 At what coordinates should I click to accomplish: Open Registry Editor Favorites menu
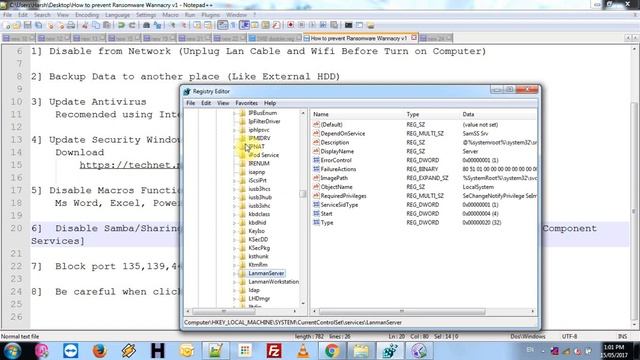tap(246, 103)
